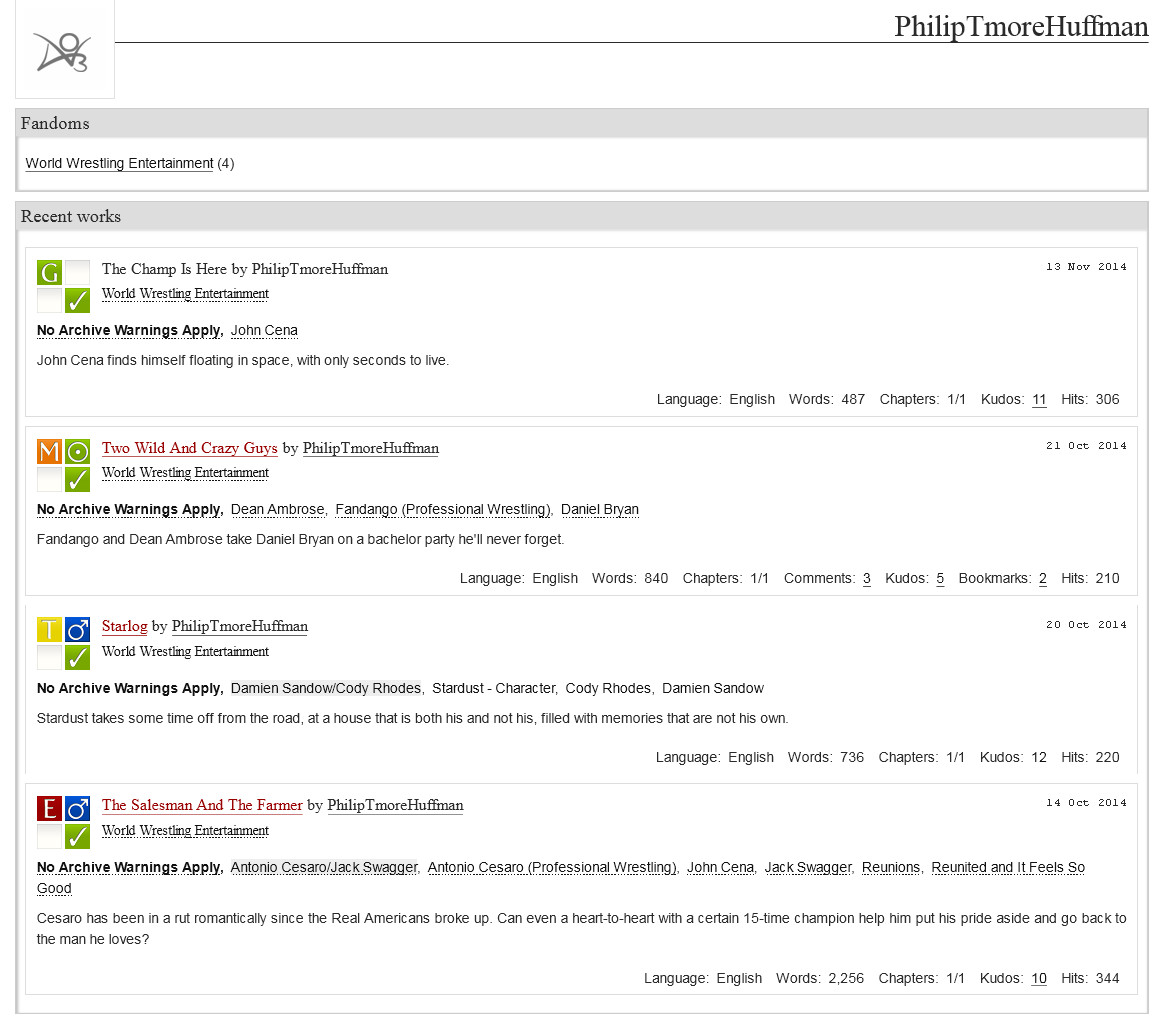Open the fandom link under The Champ Is Here
The image size is (1154, 1022).
(185, 294)
